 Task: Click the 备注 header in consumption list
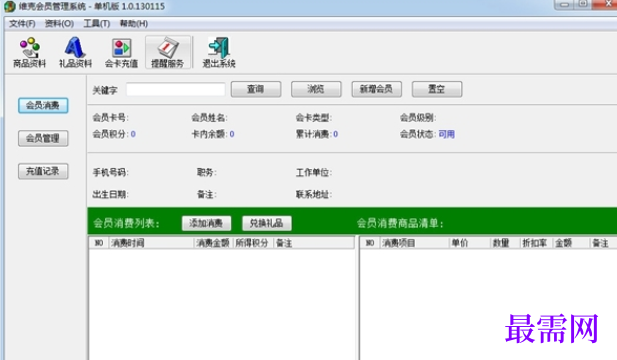pyautogui.click(x=313, y=243)
